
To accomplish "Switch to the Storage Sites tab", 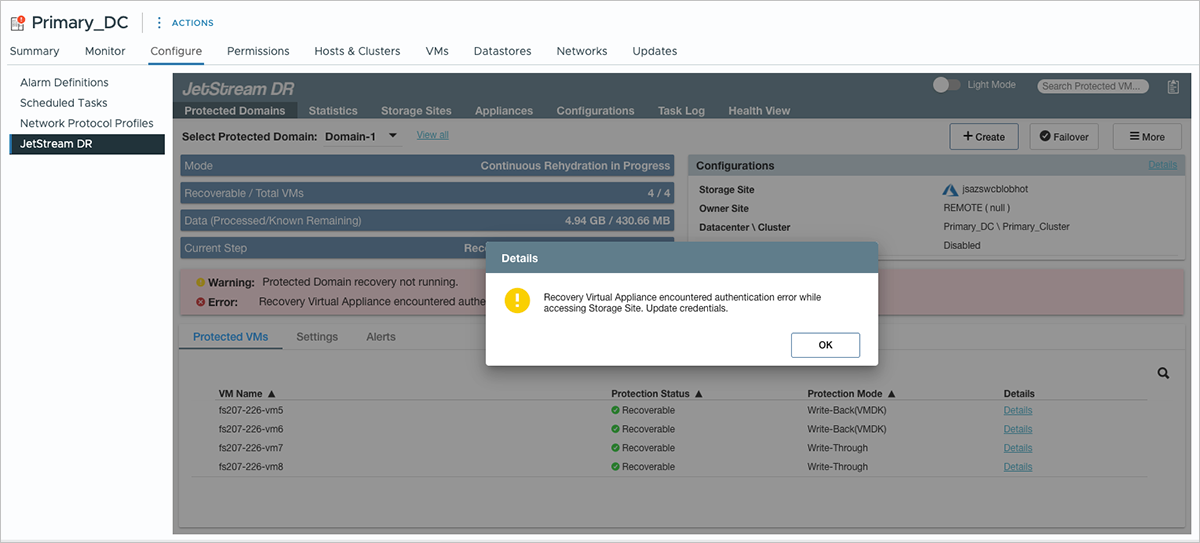I will pos(416,111).
